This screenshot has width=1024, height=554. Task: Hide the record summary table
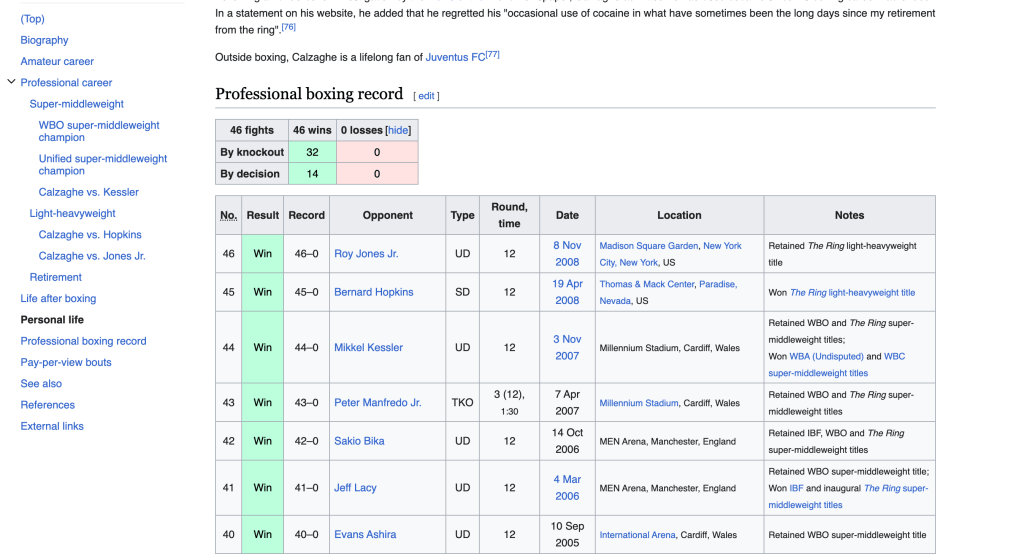[398, 130]
